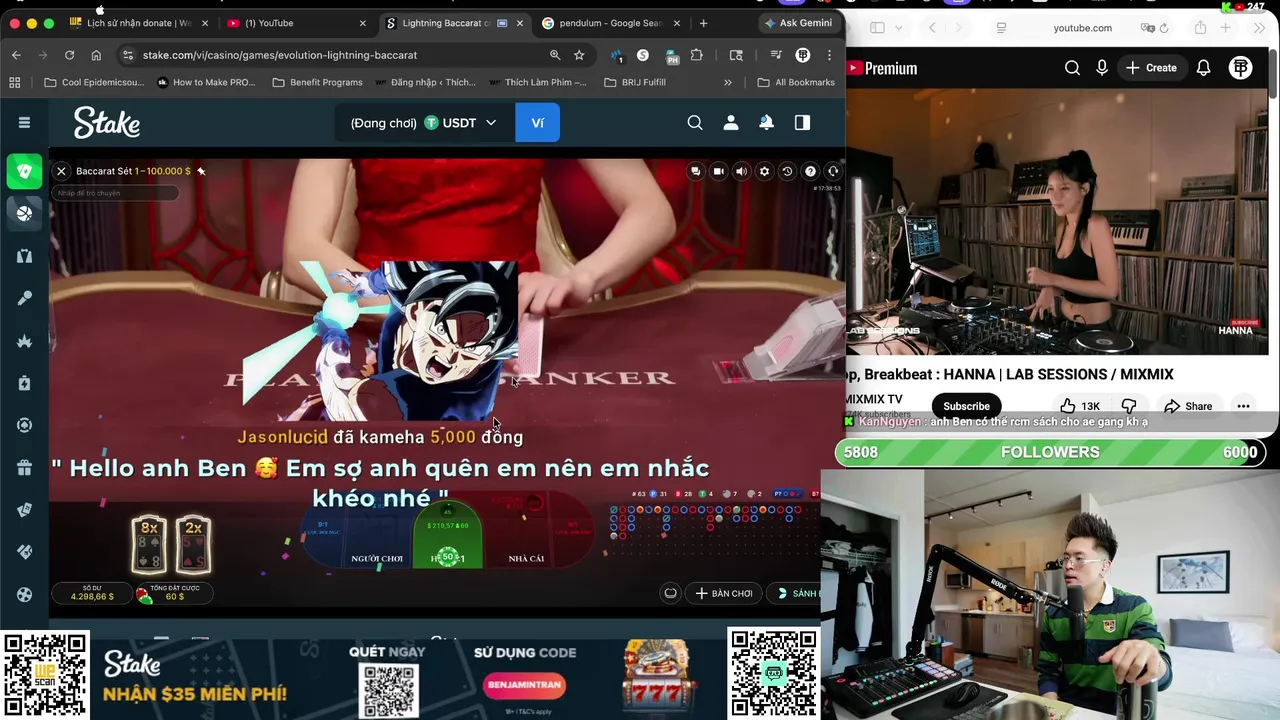Screen dimensions: 1280x720
Task: Open YouTube video more actions menu
Action: tap(1243, 406)
